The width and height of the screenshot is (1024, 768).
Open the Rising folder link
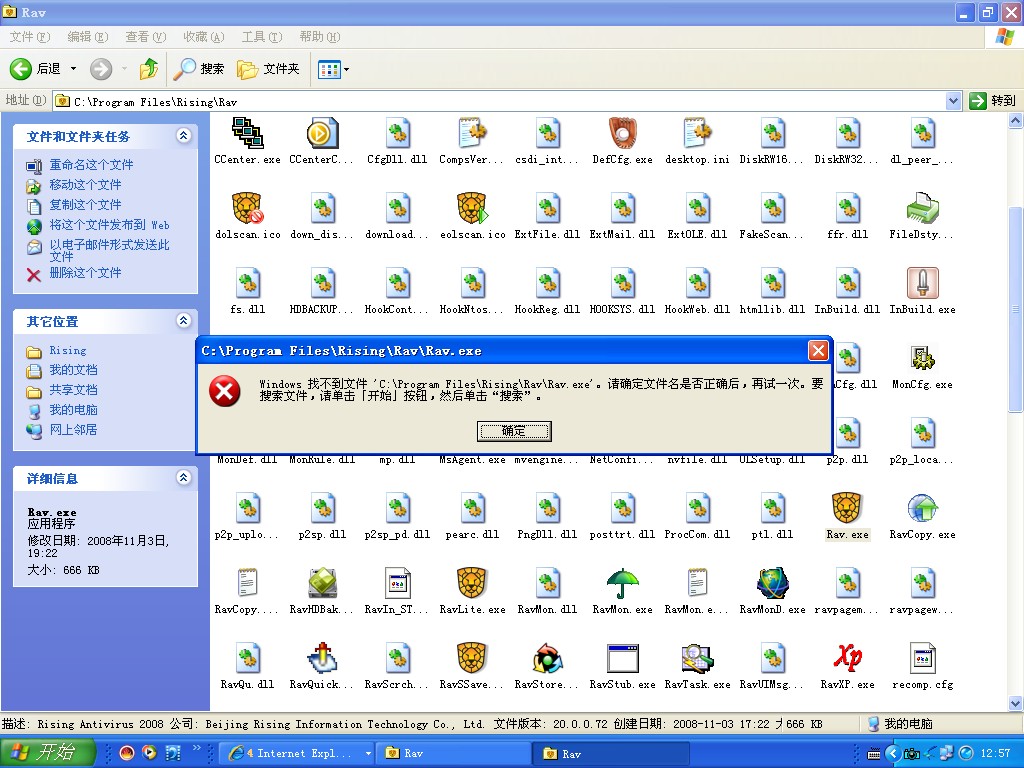[67, 350]
